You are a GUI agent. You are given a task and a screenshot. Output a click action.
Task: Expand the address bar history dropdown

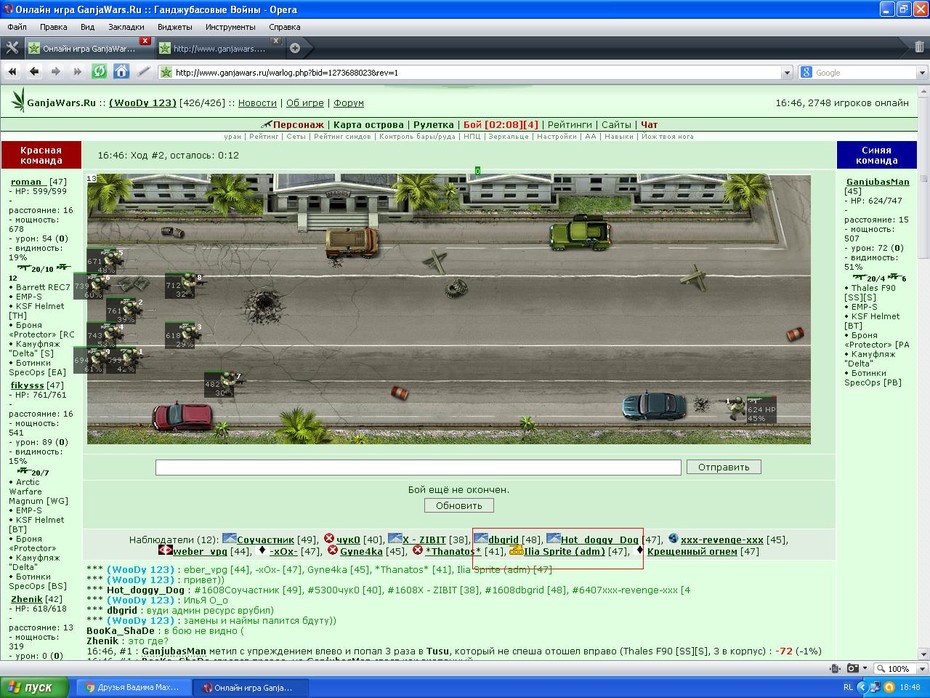point(787,72)
